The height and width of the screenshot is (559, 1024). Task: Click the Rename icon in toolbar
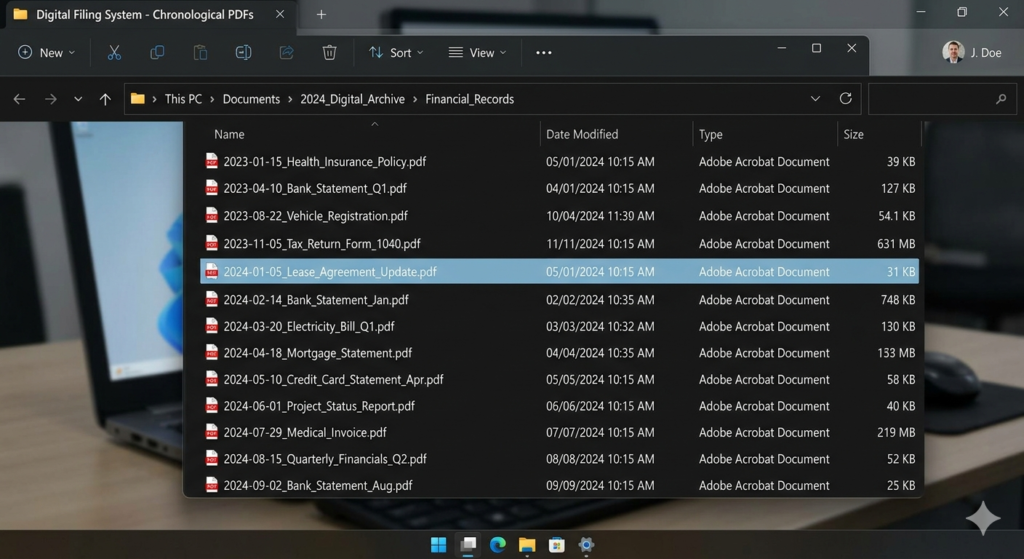tap(243, 53)
